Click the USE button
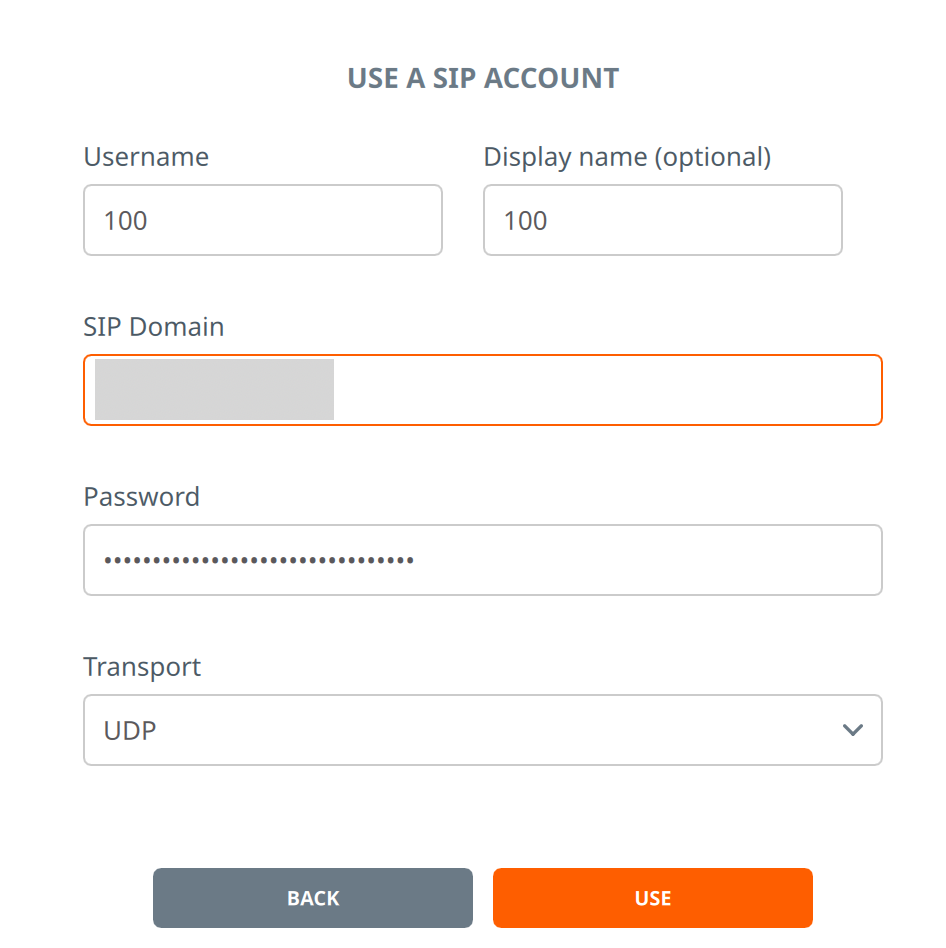Image resolution: width=946 pixels, height=948 pixels. [653, 898]
